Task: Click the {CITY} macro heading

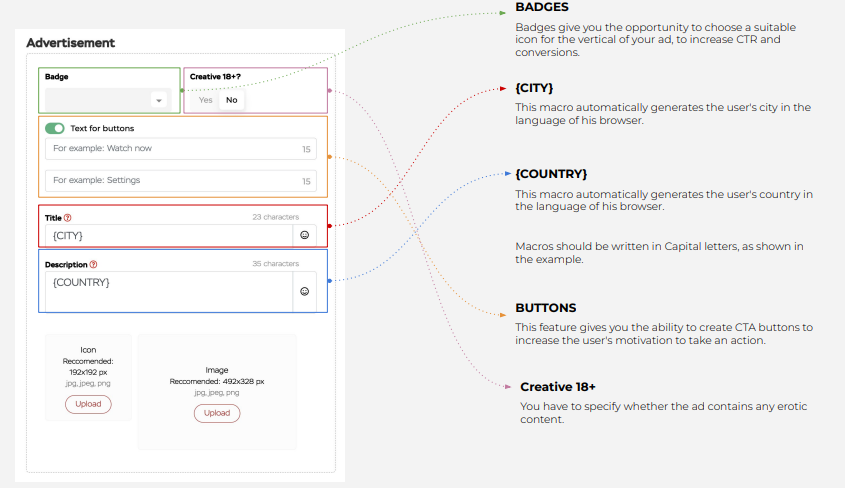Action: 534,88
